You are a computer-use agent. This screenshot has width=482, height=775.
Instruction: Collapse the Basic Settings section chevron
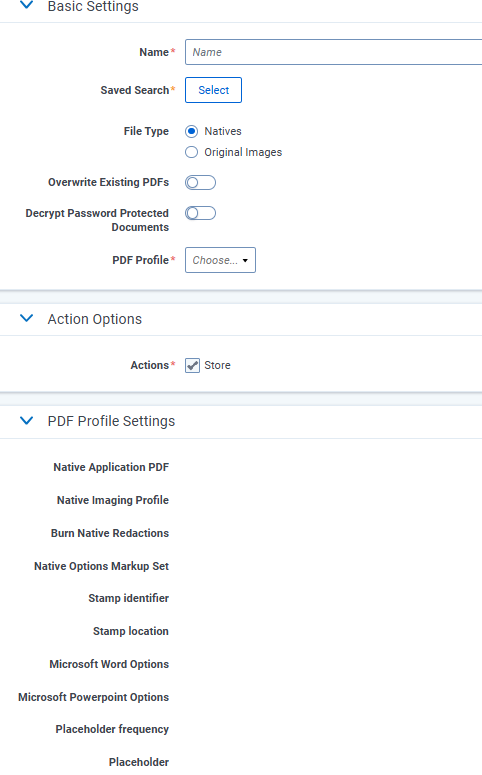pyautogui.click(x=26, y=5)
